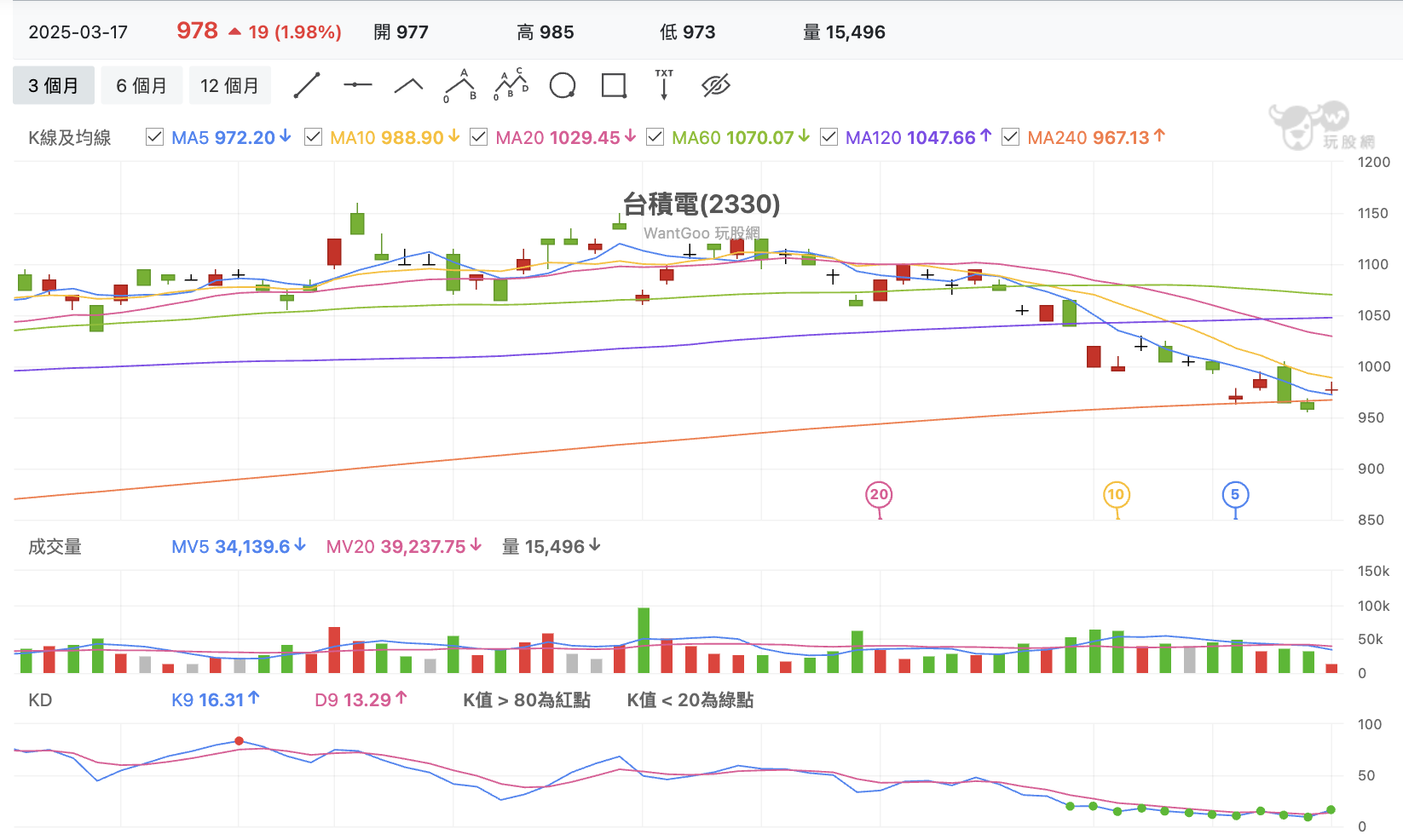The height and width of the screenshot is (840, 1403).
Task: Click the red KD overbought dot
Action: pyautogui.click(x=239, y=741)
